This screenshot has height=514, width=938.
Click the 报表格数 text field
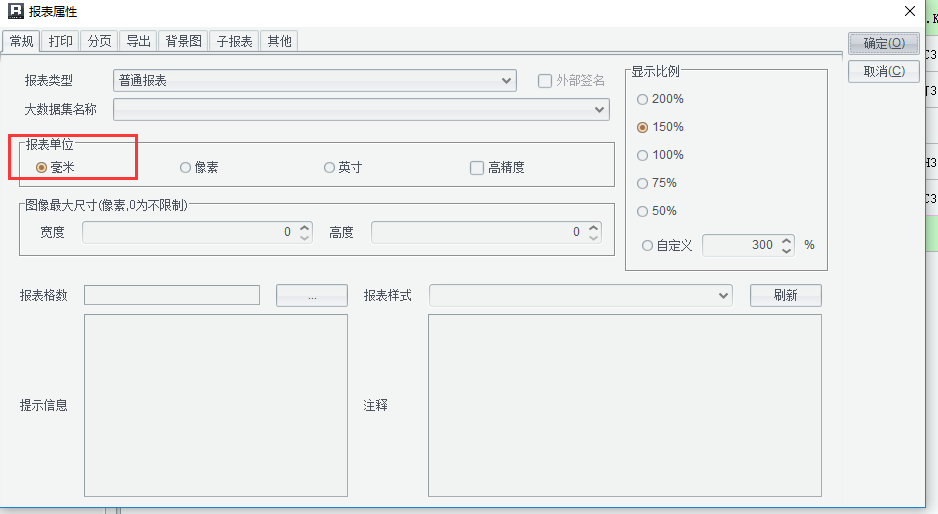coord(172,295)
